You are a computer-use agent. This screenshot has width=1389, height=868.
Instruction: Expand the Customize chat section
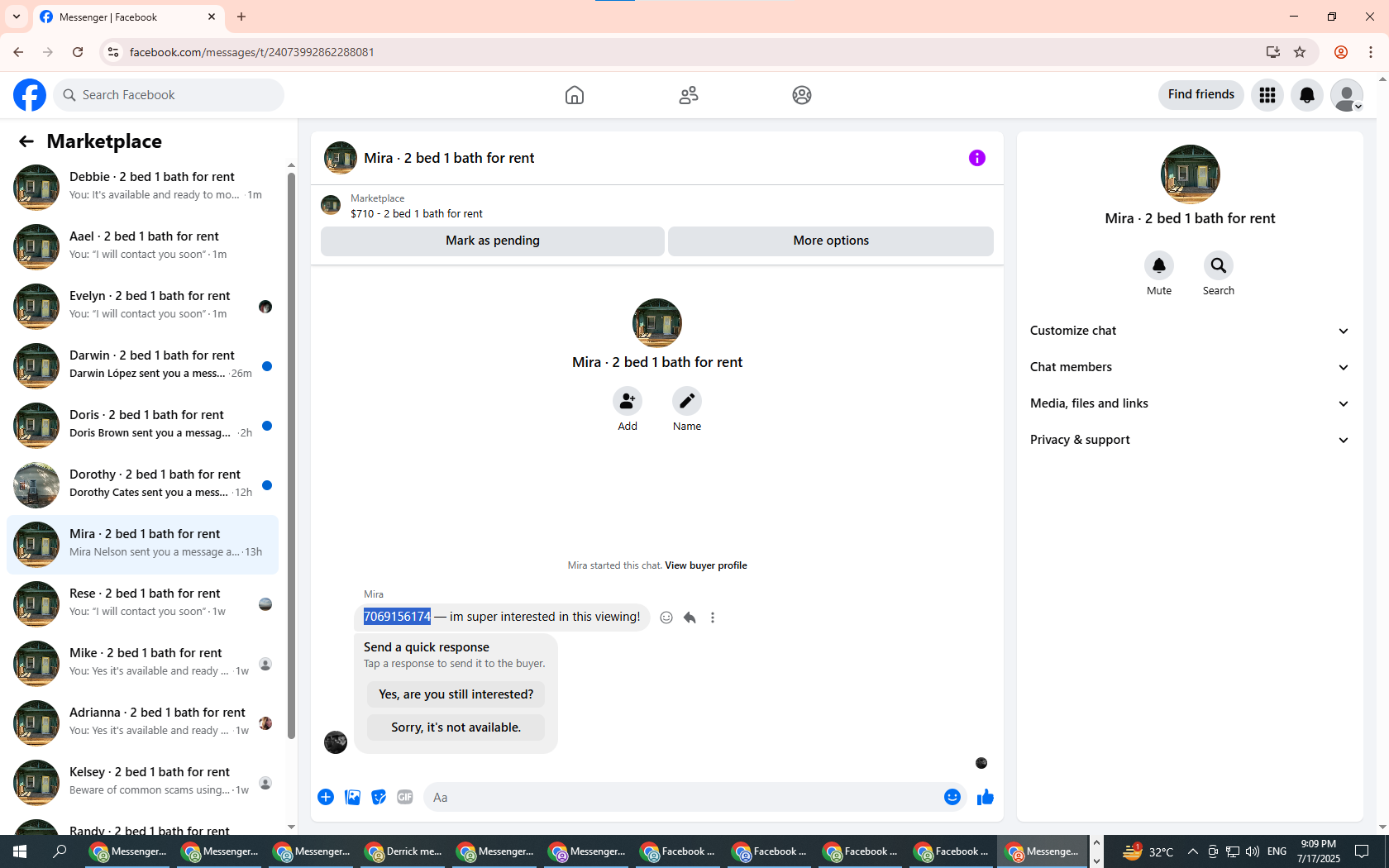coord(1190,331)
